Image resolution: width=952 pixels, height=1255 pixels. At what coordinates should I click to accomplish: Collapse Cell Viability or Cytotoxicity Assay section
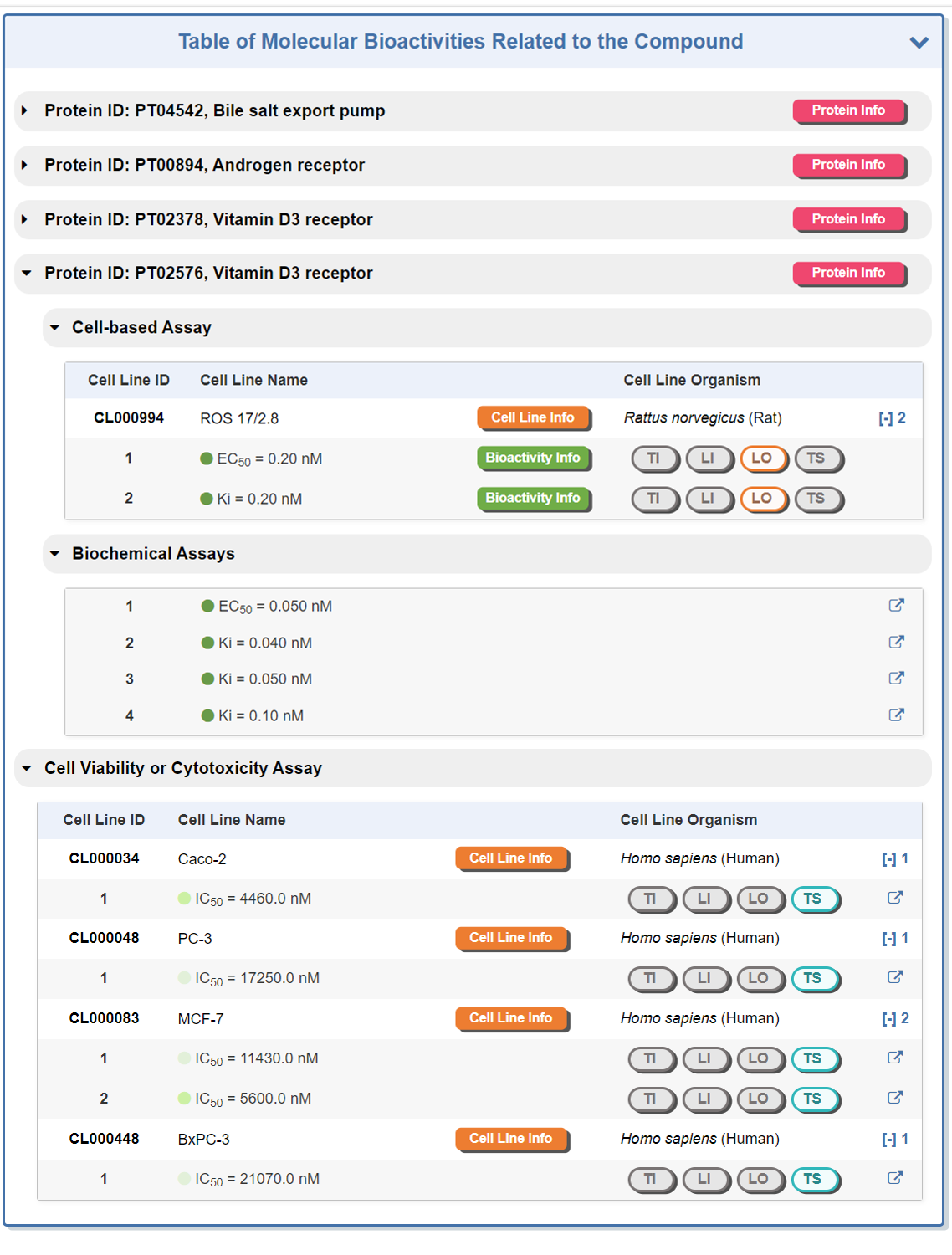tap(27, 768)
